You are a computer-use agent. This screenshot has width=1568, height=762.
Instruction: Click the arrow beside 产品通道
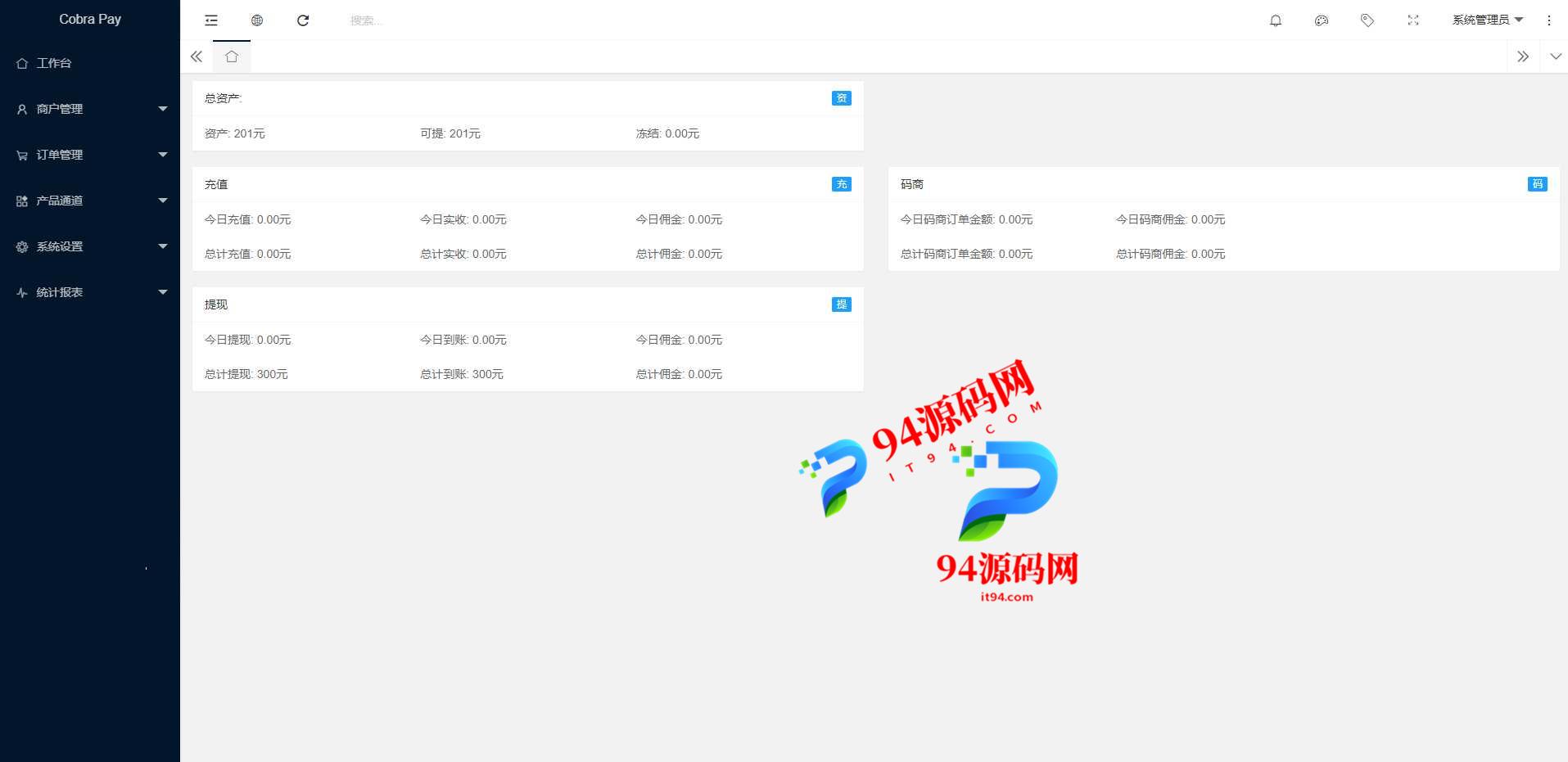pos(163,201)
